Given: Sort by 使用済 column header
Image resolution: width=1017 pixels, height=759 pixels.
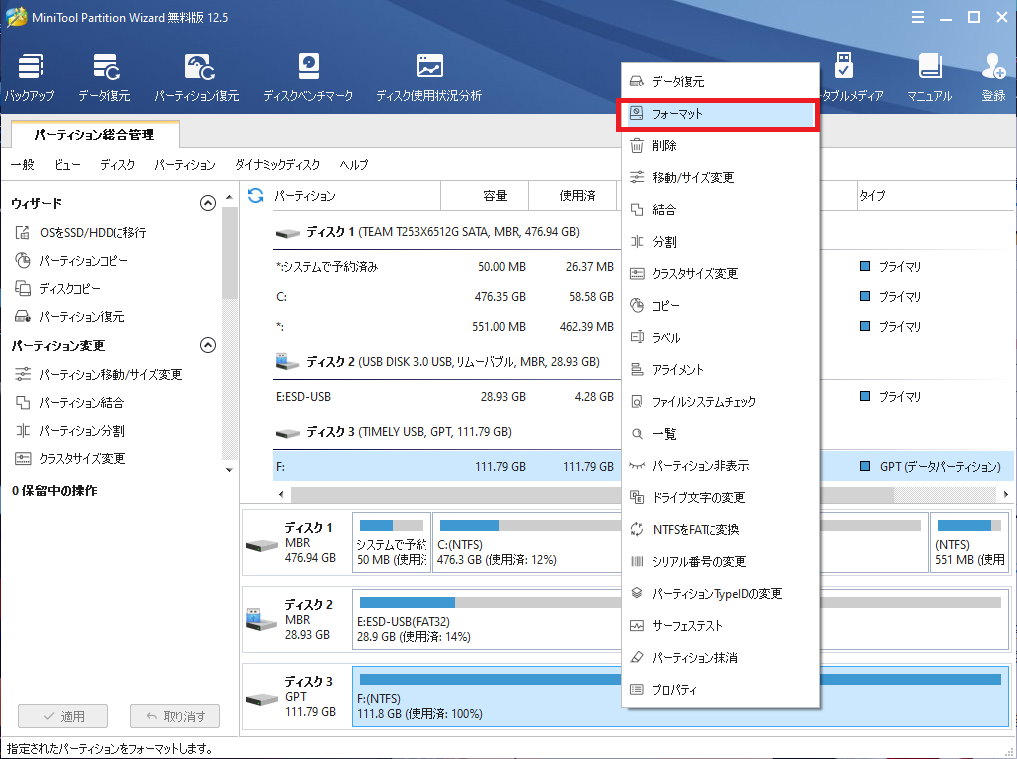Looking at the screenshot, I should click(573, 195).
